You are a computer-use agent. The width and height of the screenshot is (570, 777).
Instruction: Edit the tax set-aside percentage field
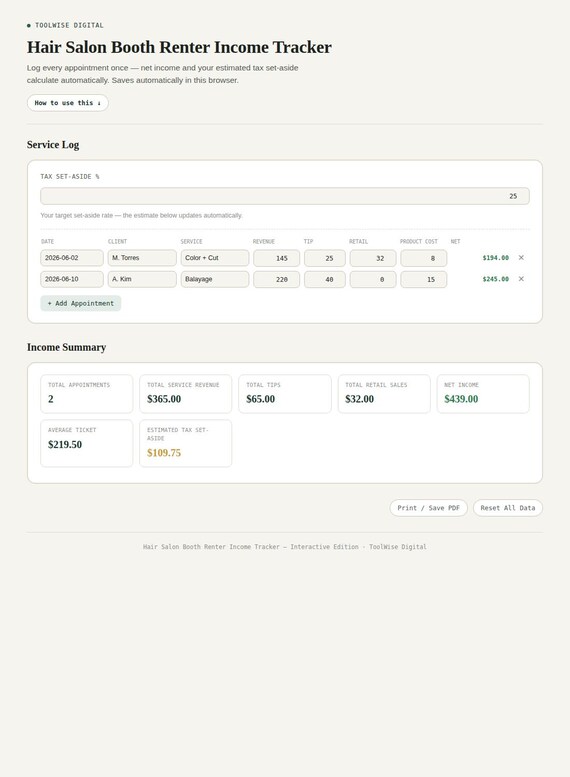[285, 196]
